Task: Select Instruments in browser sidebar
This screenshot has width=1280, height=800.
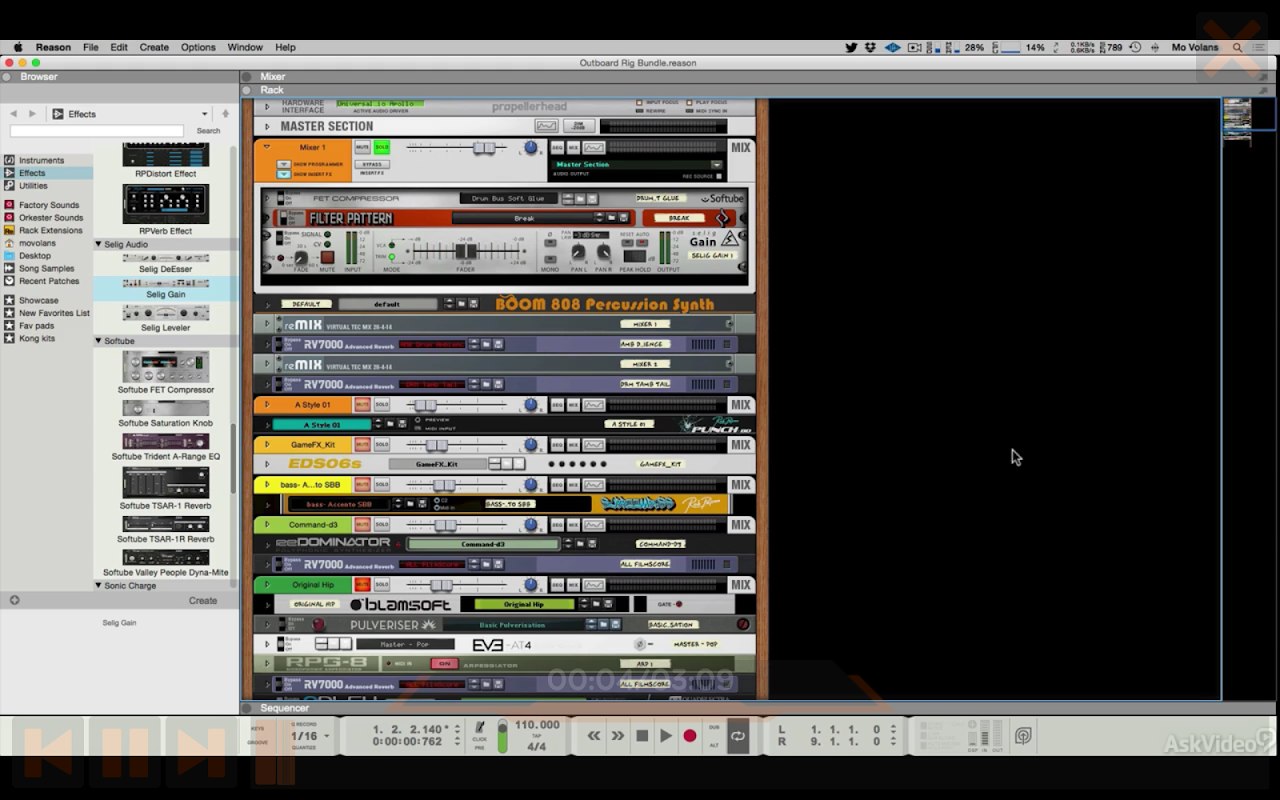Action: coord(41,160)
